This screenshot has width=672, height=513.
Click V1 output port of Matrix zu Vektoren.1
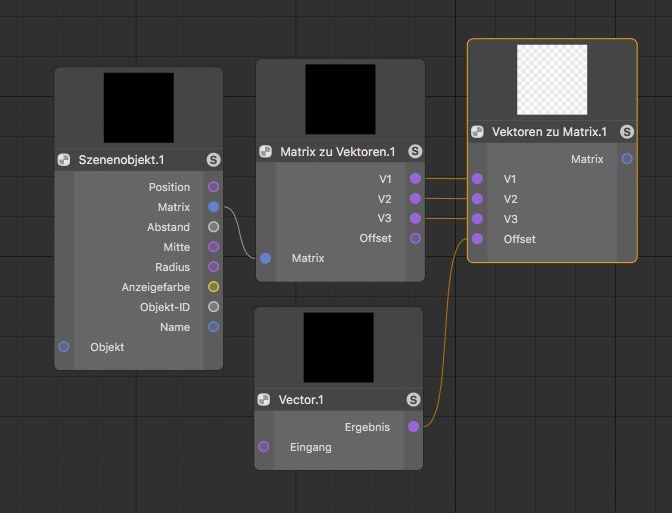tap(415, 178)
